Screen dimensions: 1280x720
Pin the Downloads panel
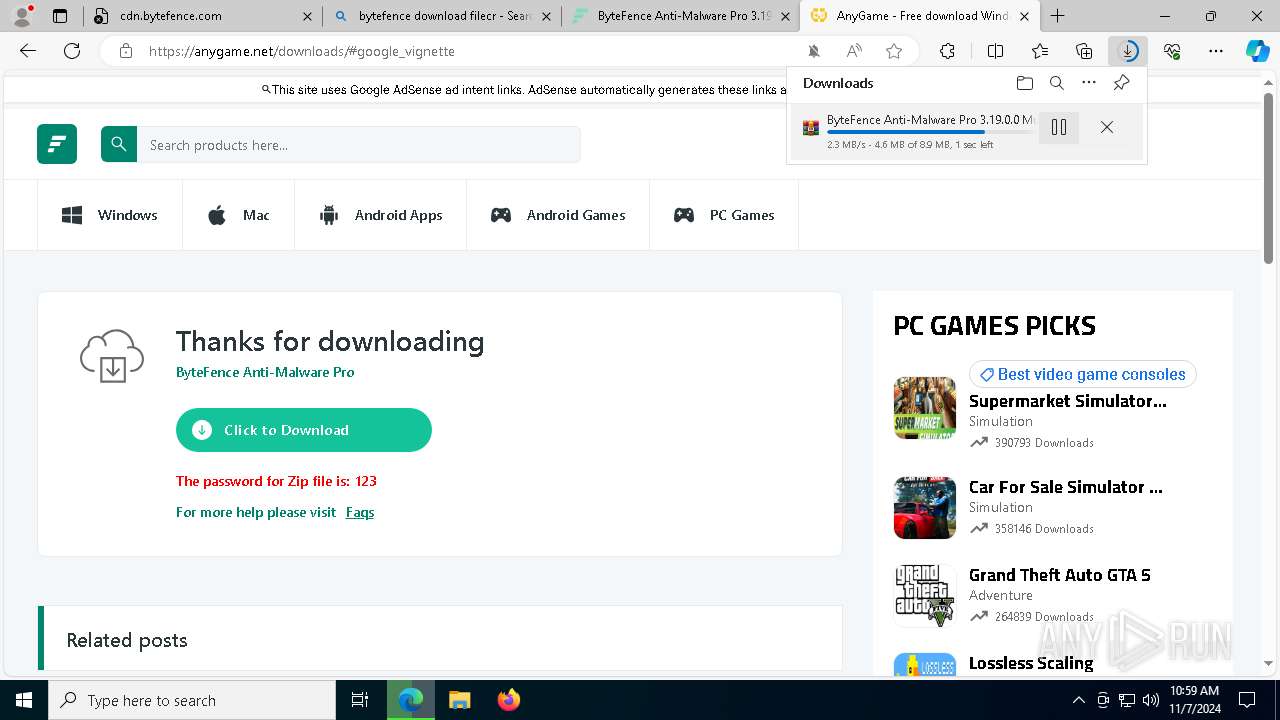click(x=1121, y=83)
